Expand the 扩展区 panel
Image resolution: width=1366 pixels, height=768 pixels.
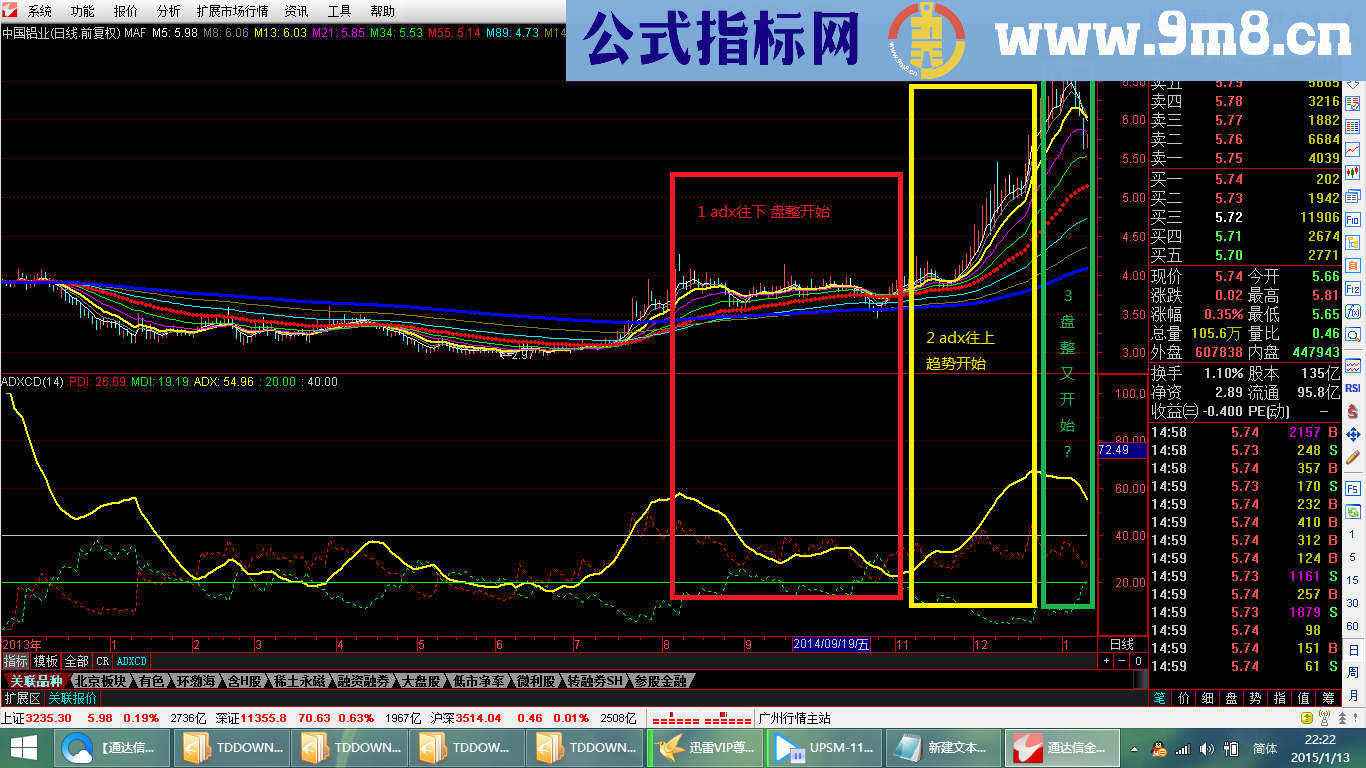(x=21, y=698)
